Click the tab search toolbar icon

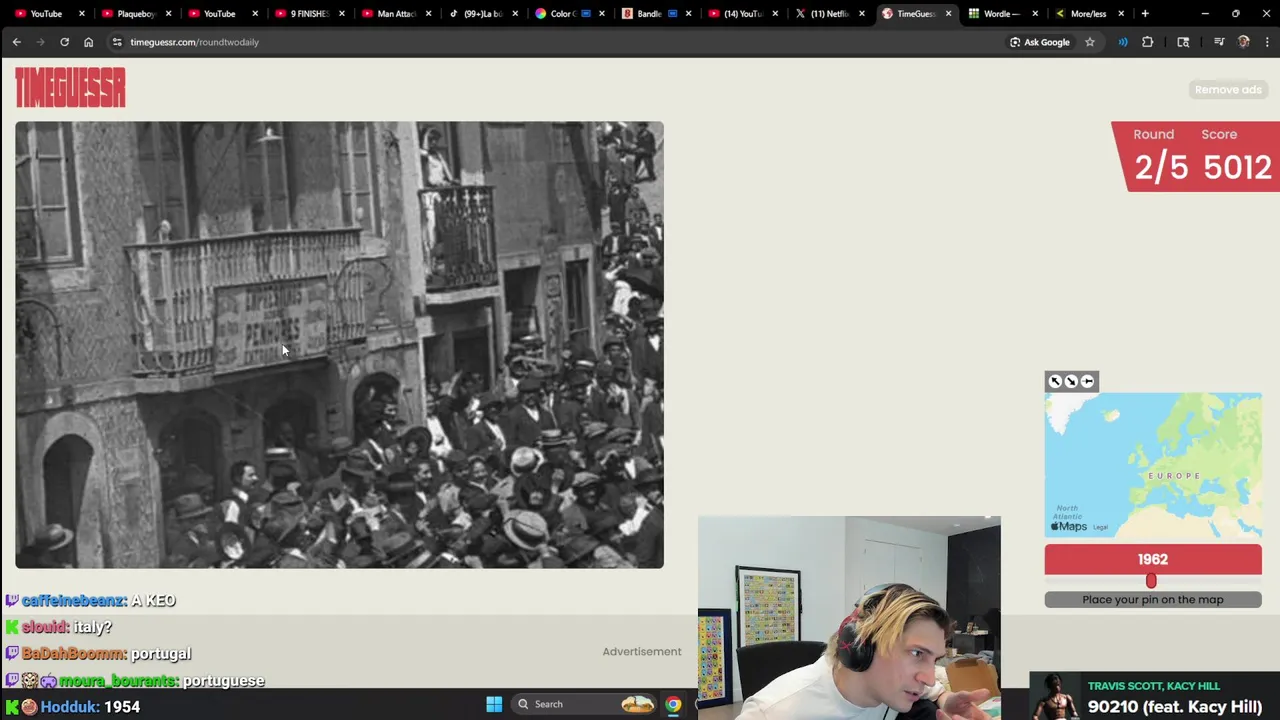[1183, 42]
